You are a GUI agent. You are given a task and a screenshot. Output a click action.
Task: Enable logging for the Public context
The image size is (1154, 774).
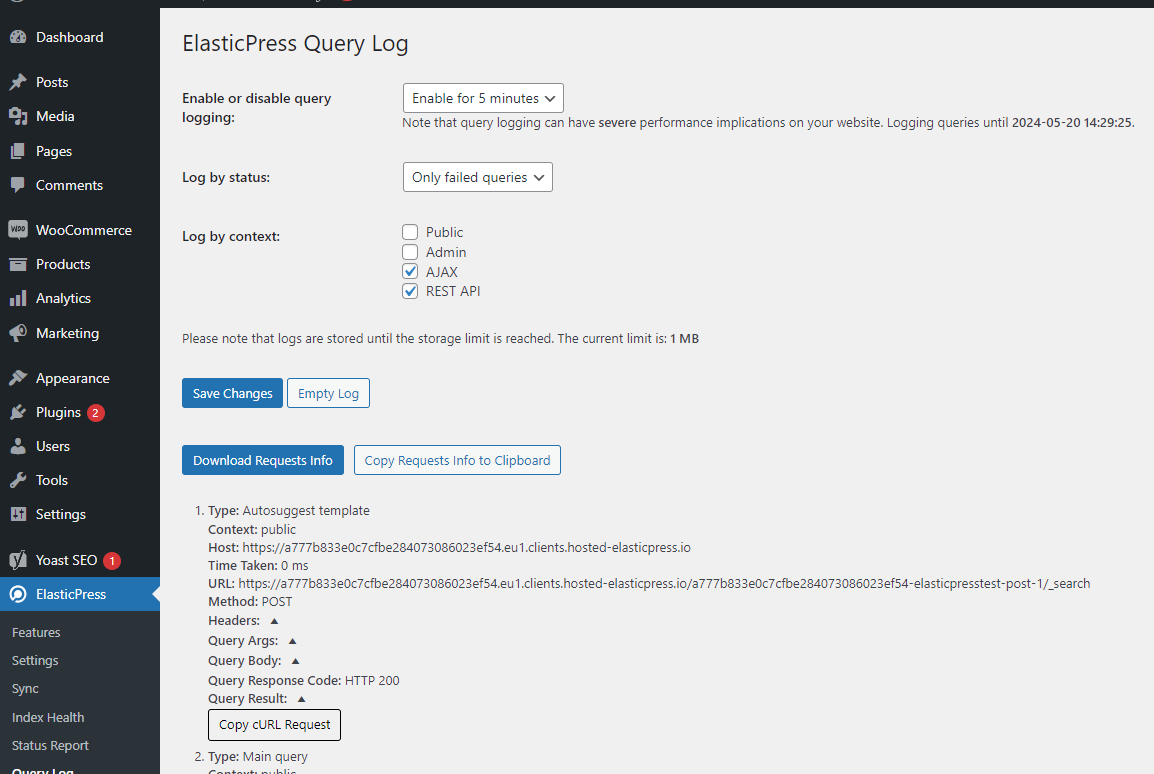point(410,231)
